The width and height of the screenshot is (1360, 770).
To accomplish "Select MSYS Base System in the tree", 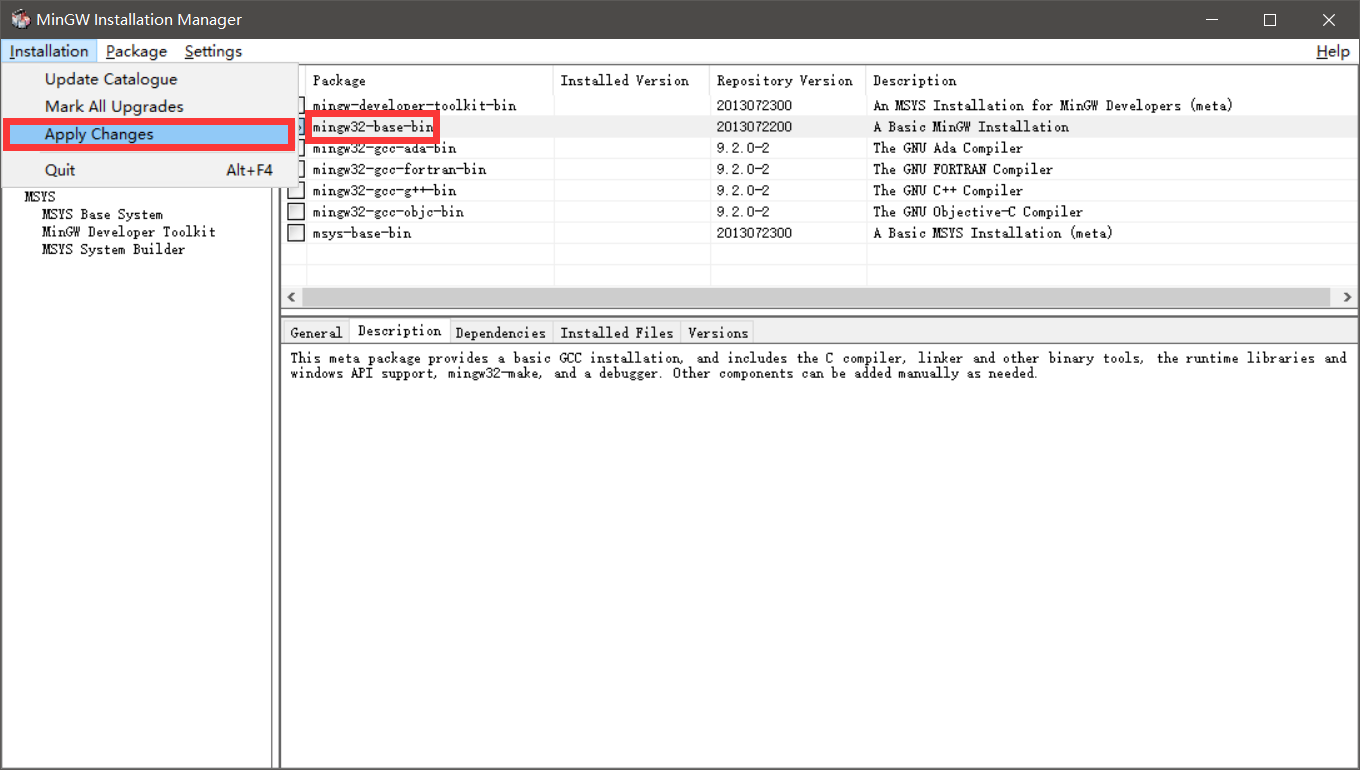I will tap(102, 214).
